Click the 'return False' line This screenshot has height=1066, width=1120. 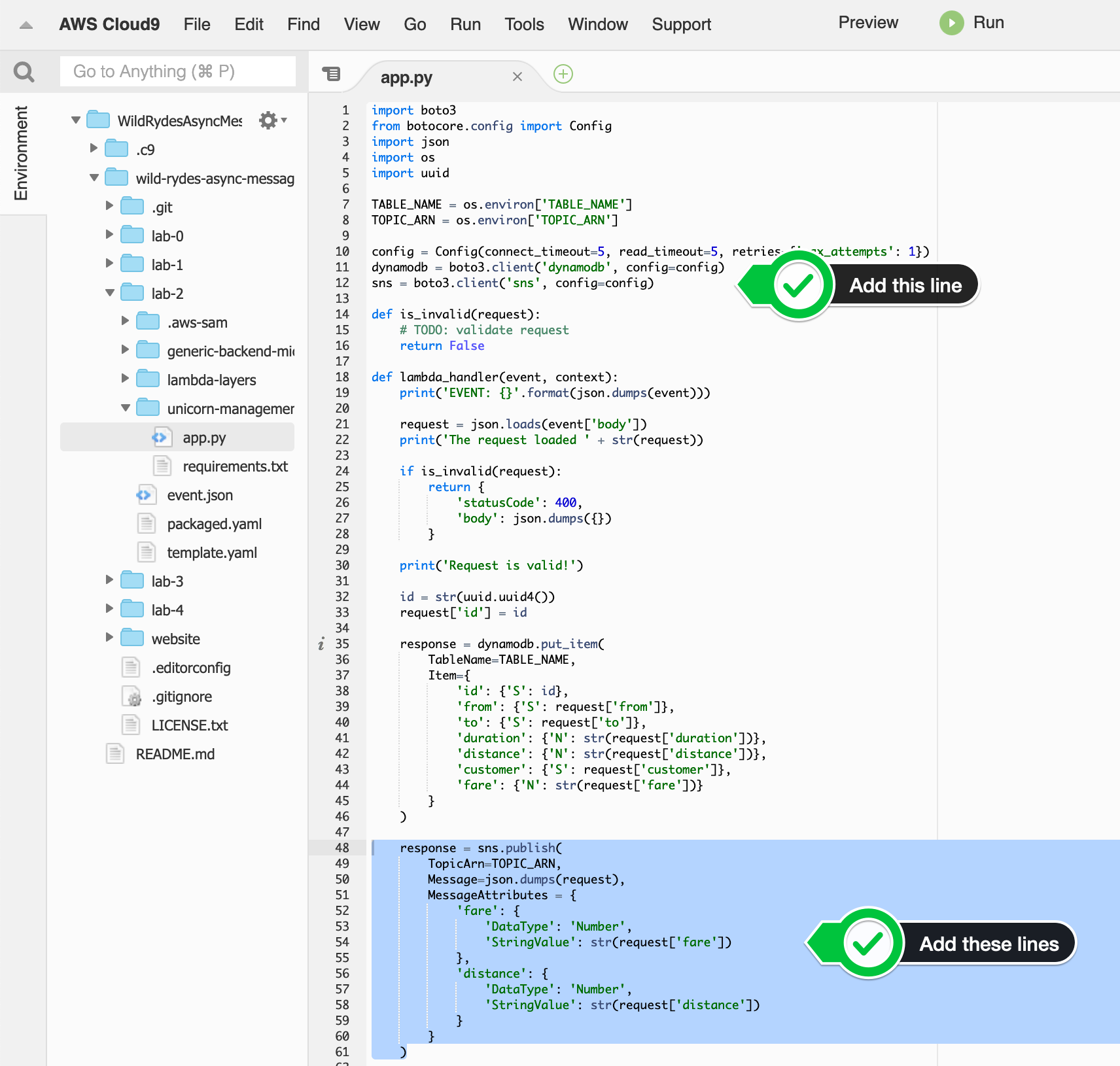coord(442,346)
